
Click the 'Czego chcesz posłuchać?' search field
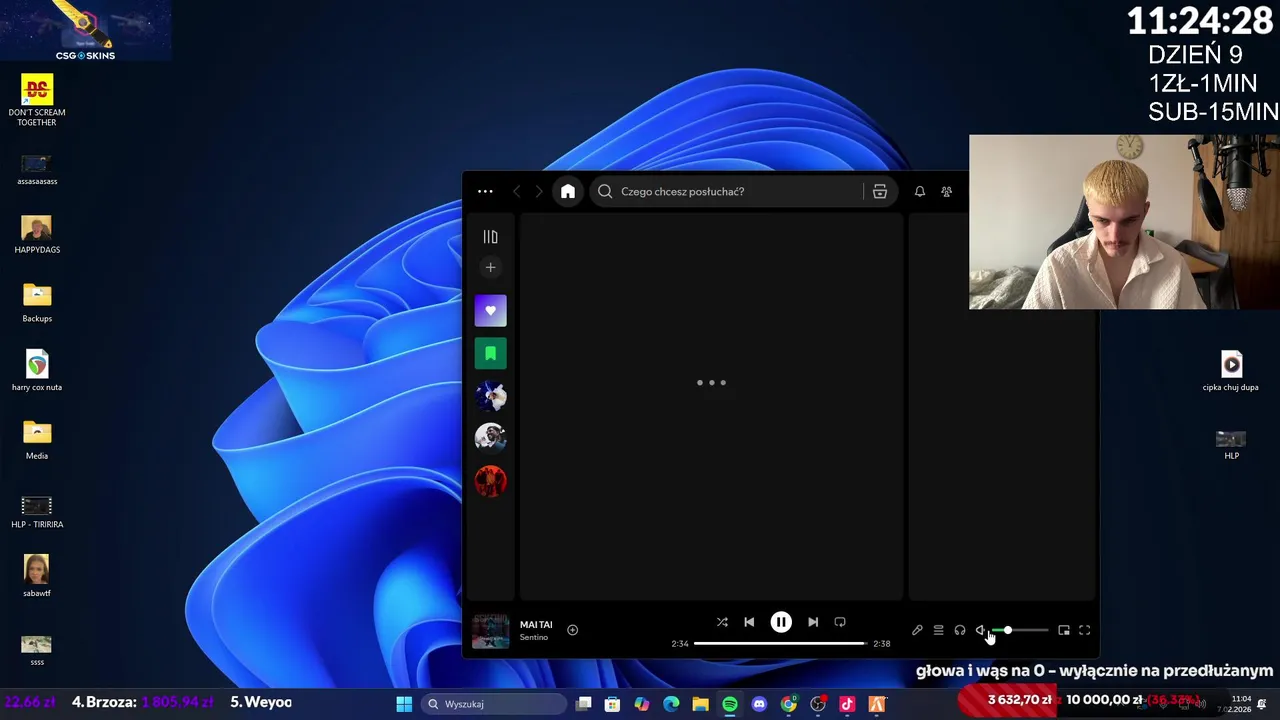coord(726,191)
